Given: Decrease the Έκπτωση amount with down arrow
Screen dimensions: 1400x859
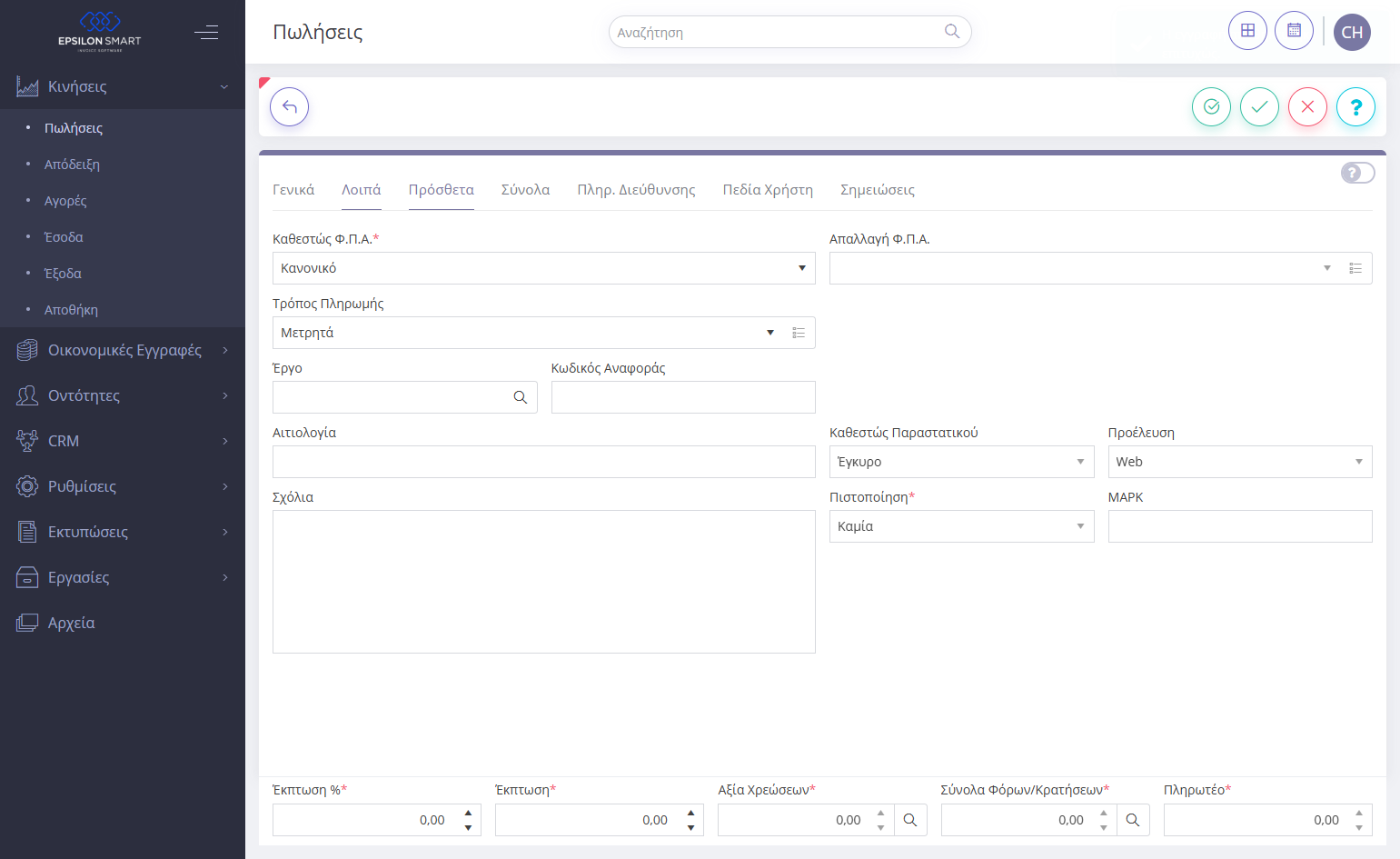Looking at the screenshot, I should pos(690,827).
